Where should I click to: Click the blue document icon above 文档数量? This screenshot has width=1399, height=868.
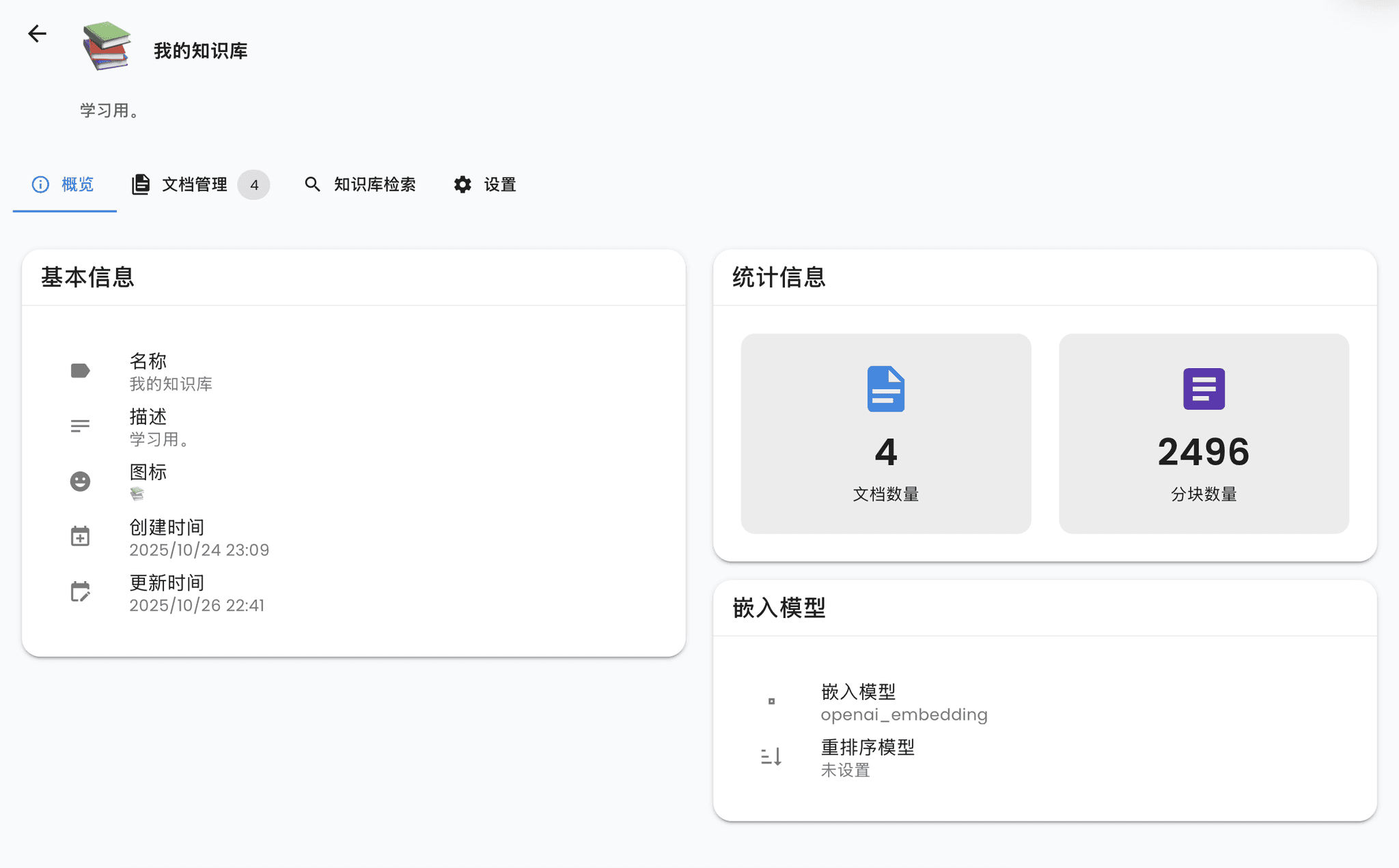click(x=886, y=389)
